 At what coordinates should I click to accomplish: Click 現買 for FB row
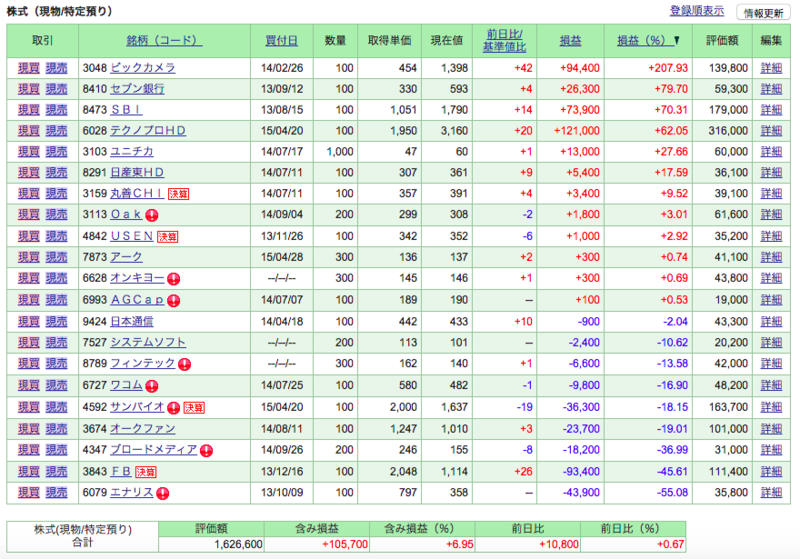click(x=29, y=471)
